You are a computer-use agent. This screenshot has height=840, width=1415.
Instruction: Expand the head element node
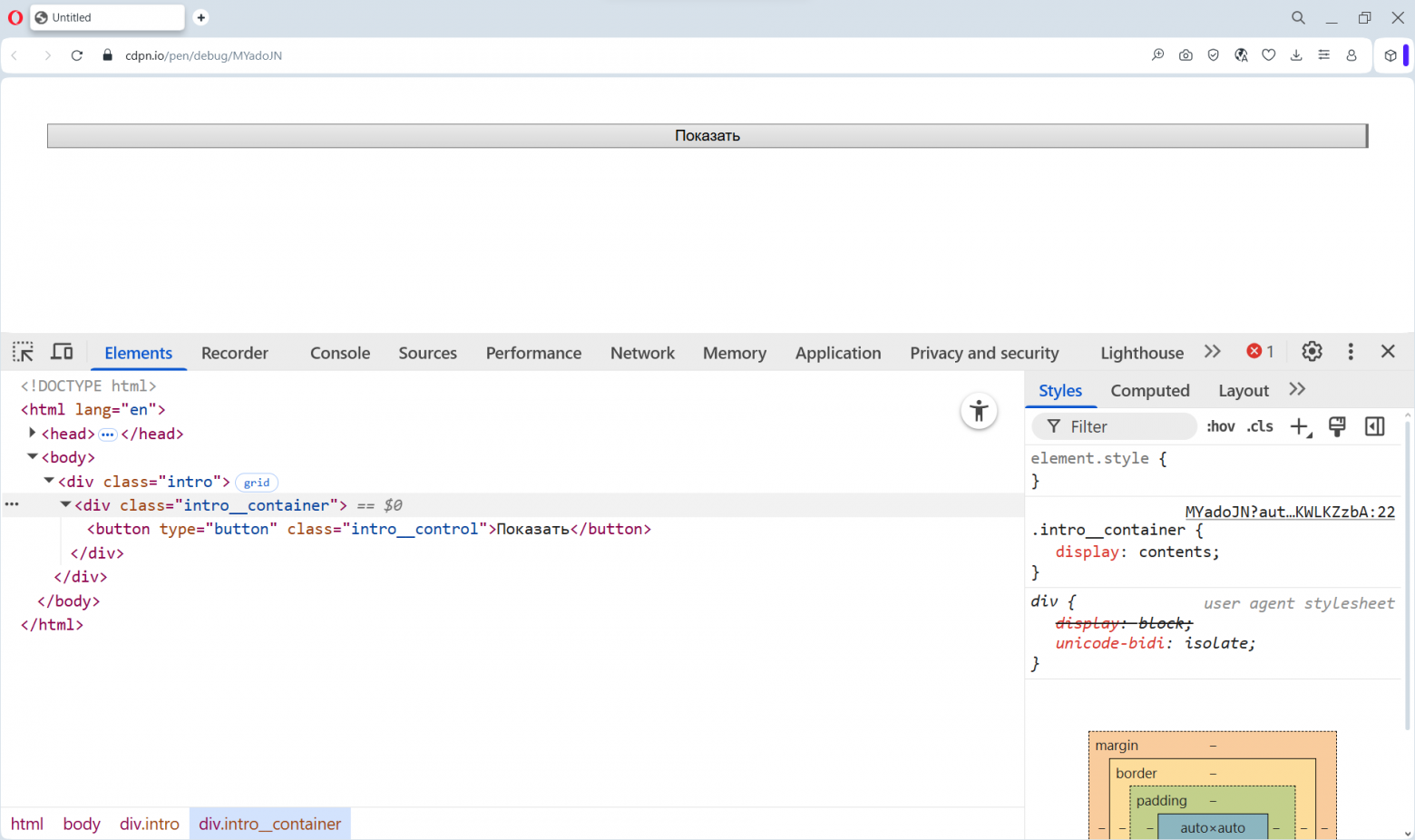(32, 433)
